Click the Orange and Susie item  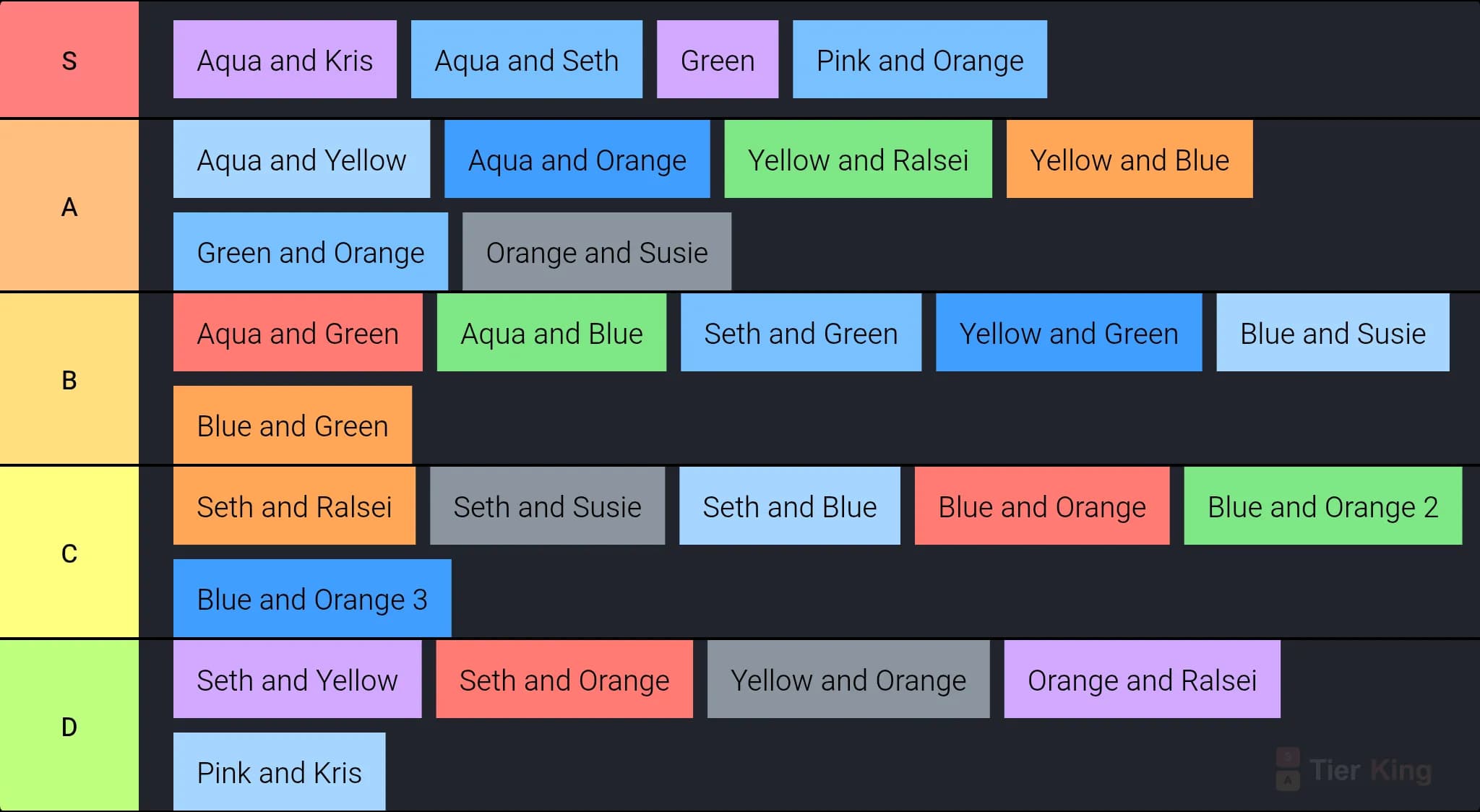[597, 251]
